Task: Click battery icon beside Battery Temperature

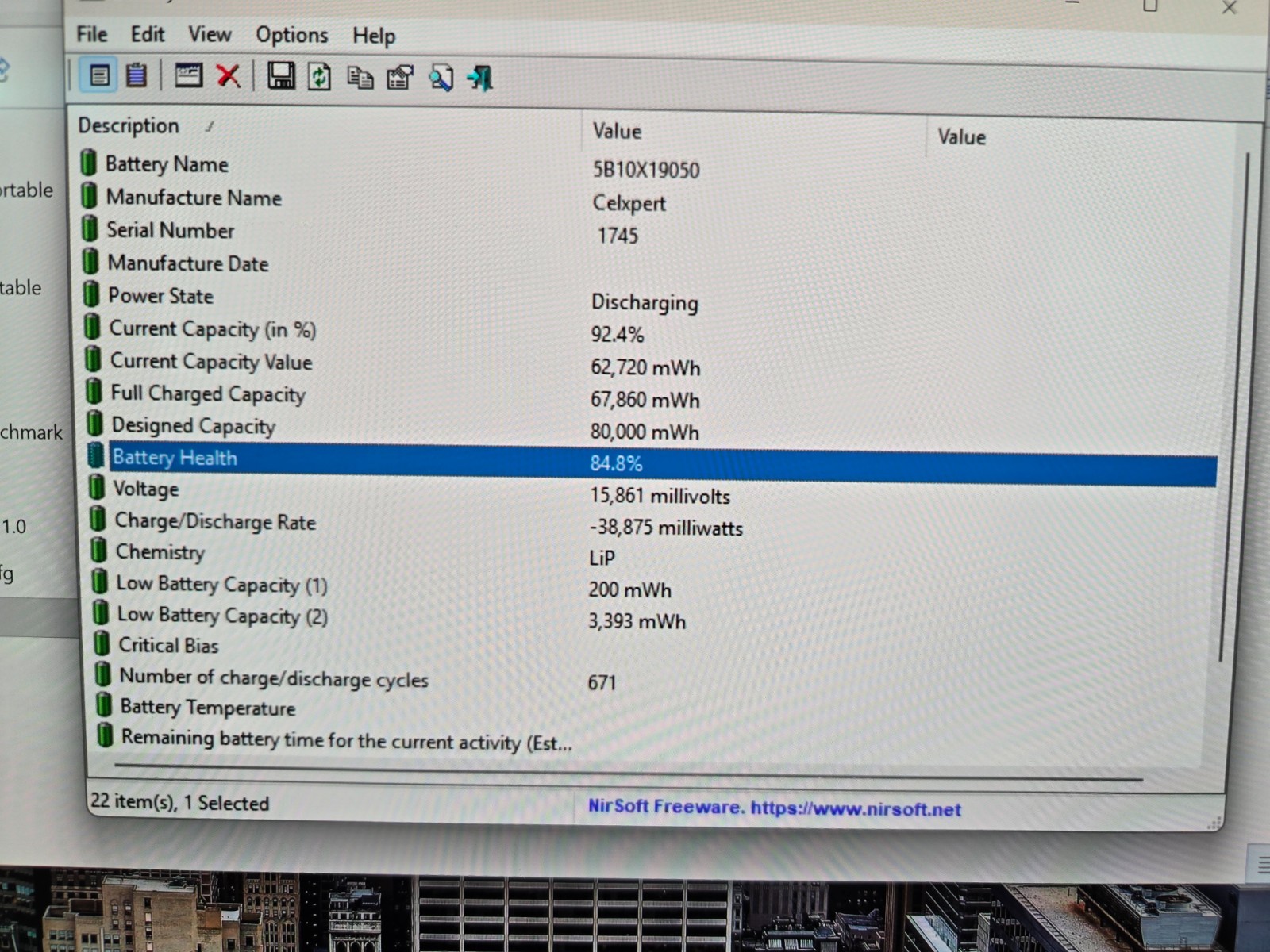Action: coord(104,705)
